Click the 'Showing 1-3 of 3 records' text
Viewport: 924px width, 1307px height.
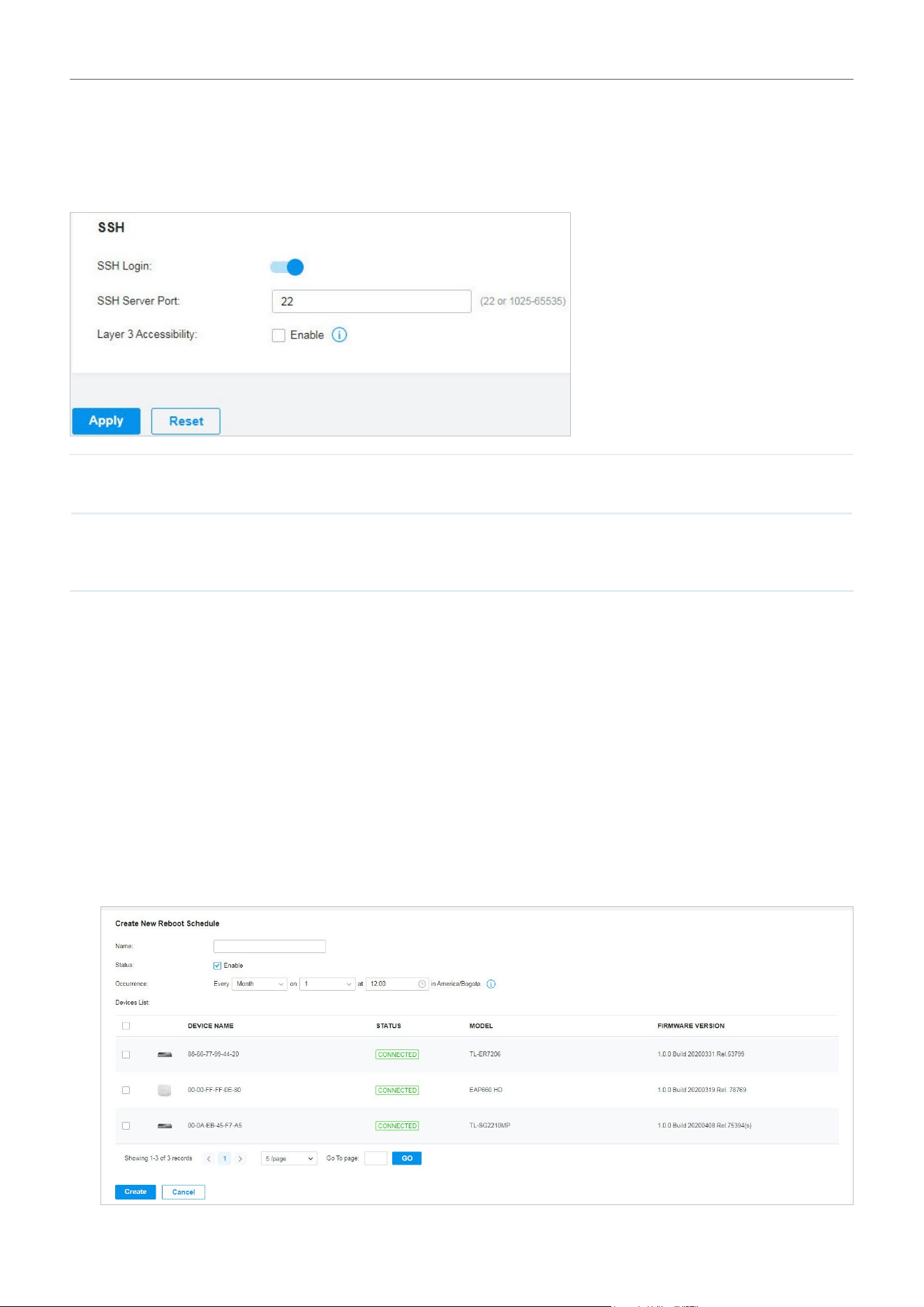coord(158,1158)
